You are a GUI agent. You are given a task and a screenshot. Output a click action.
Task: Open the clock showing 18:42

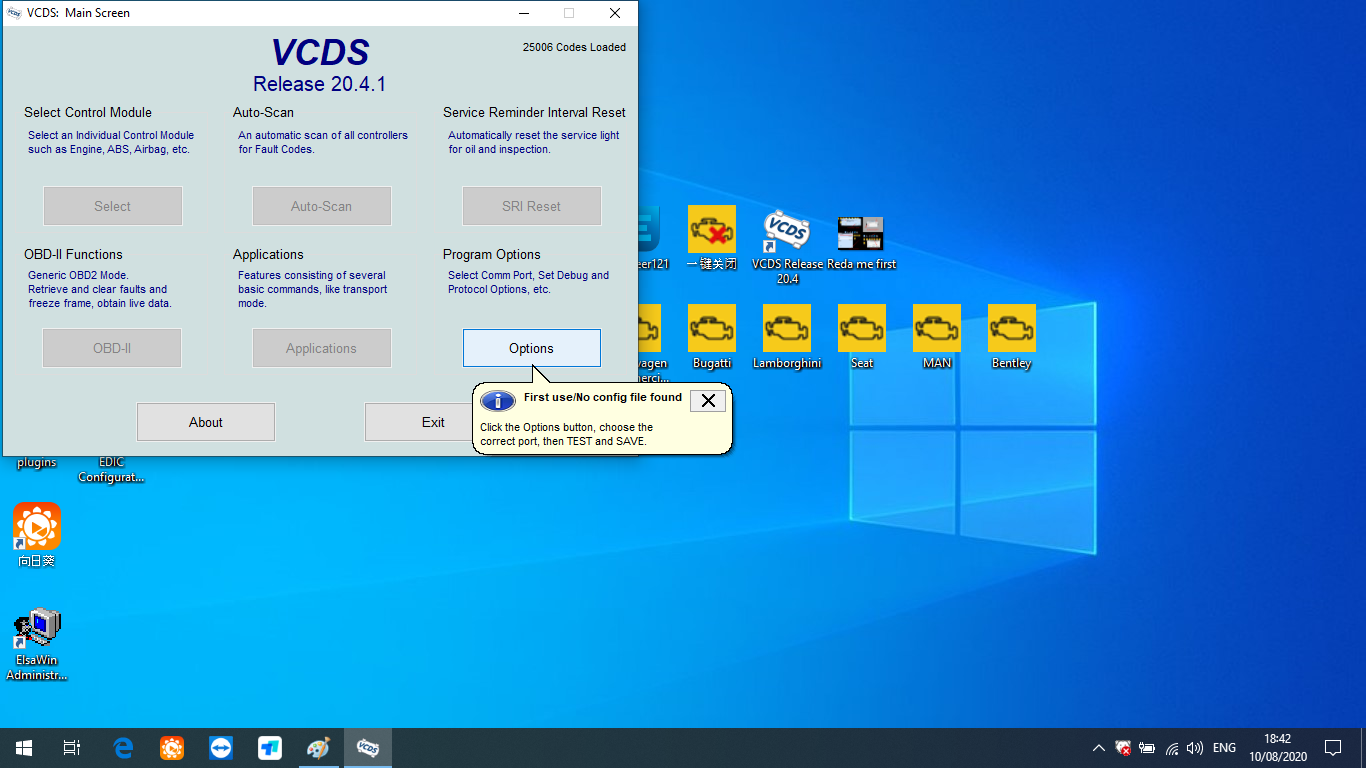[x=1277, y=748]
